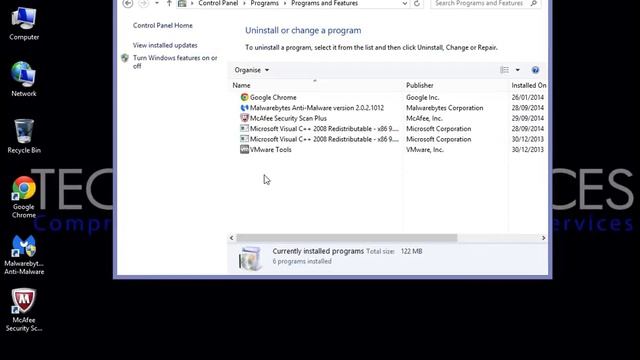The image size is (640, 360).
Task: Expand the view options dropdown arrow
Action: pyautogui.click(x=518, y=70)
